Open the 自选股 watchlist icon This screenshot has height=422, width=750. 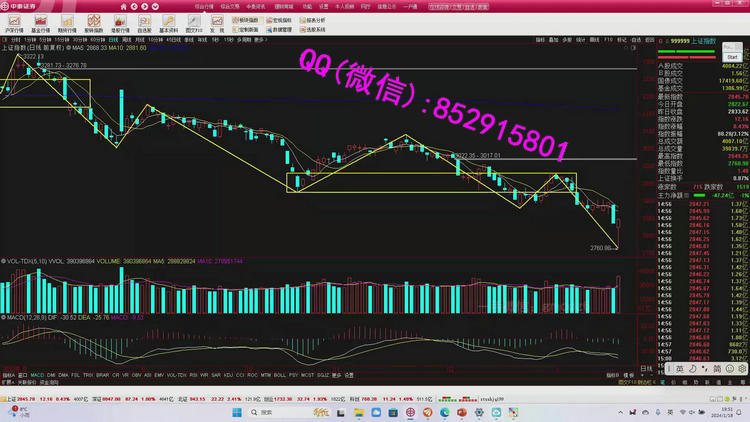point(145,24)
